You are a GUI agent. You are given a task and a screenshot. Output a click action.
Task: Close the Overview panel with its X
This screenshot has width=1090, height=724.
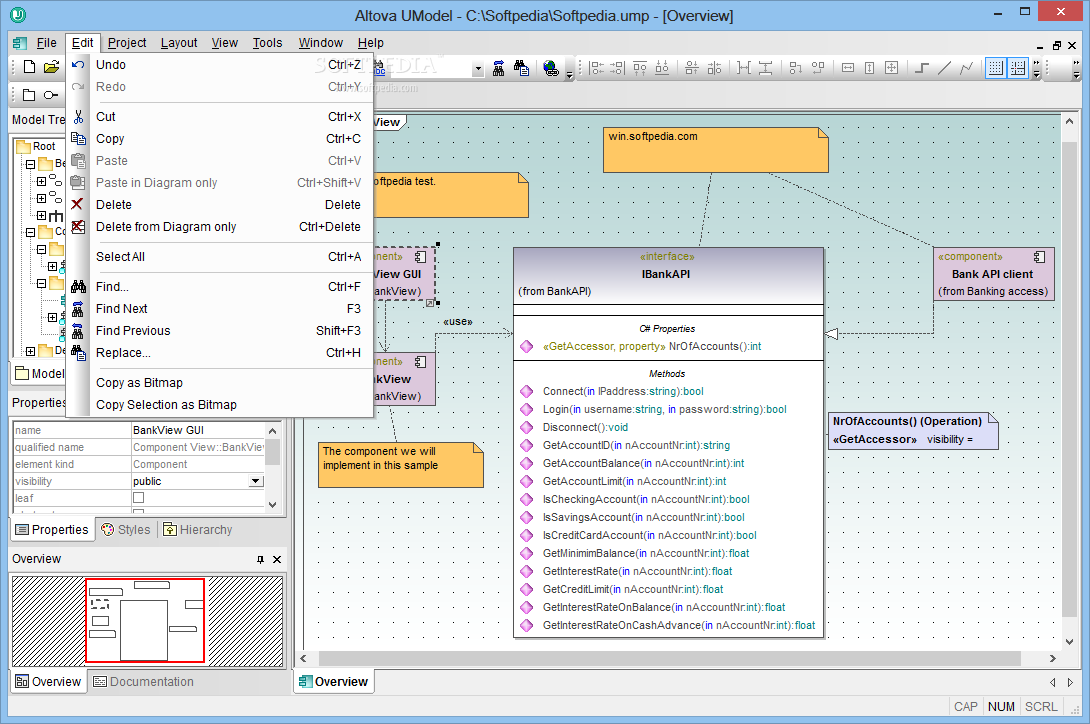[x=277, y=559]
